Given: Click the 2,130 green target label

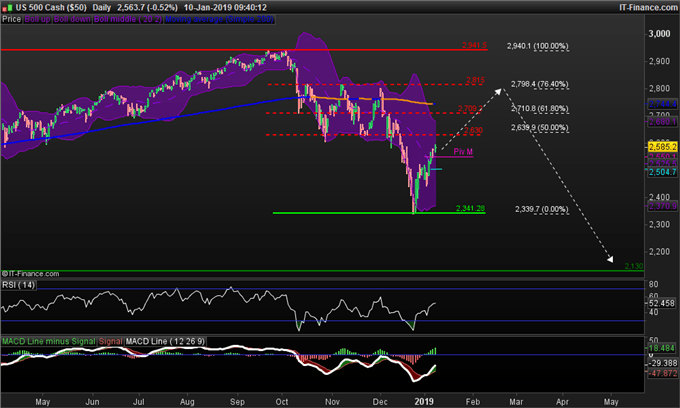Looking at the screenshot, I should [x=634, y=266].
